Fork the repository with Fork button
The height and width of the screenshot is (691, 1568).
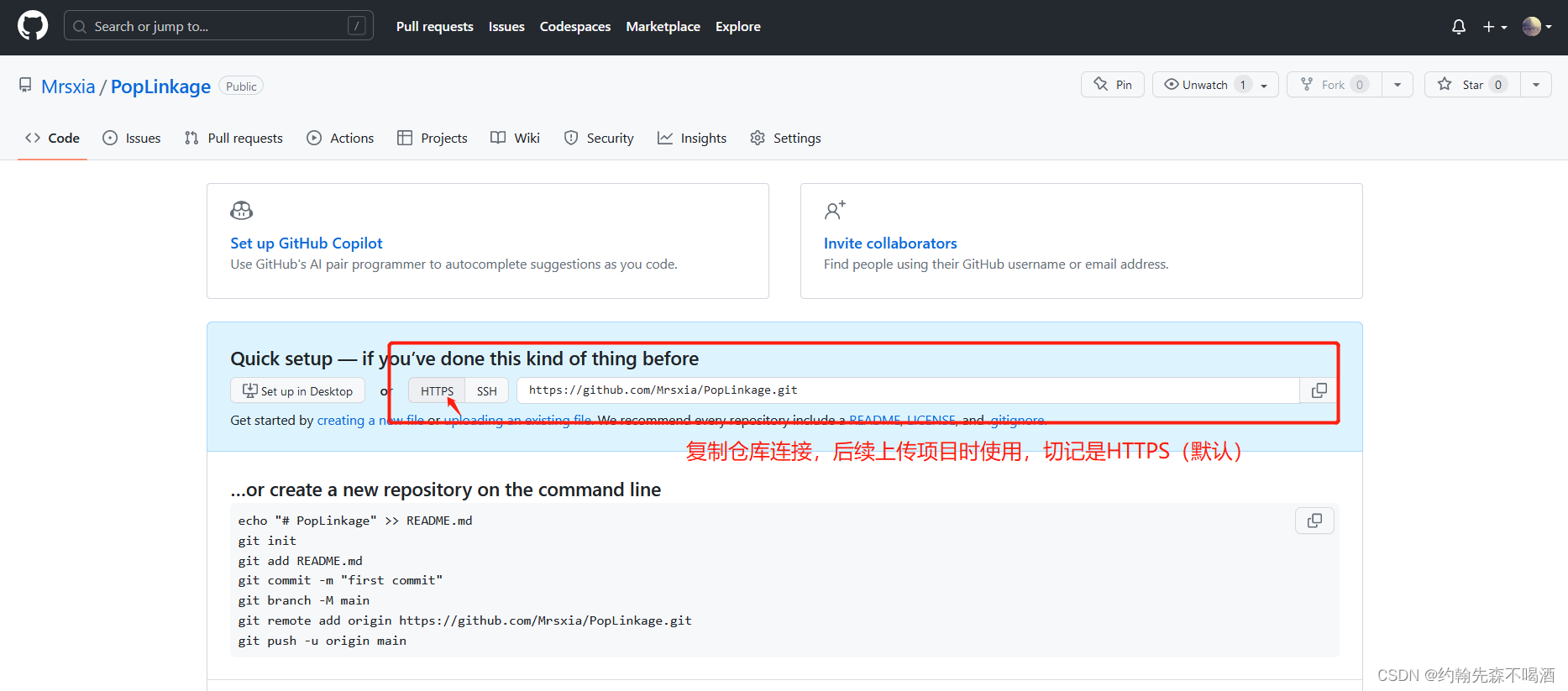(x=1335, y=85)
